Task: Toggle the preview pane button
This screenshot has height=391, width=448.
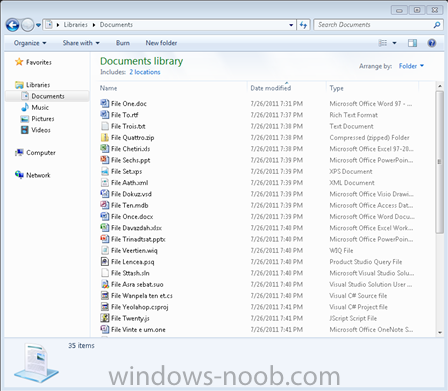Action: tap(412, 43)
